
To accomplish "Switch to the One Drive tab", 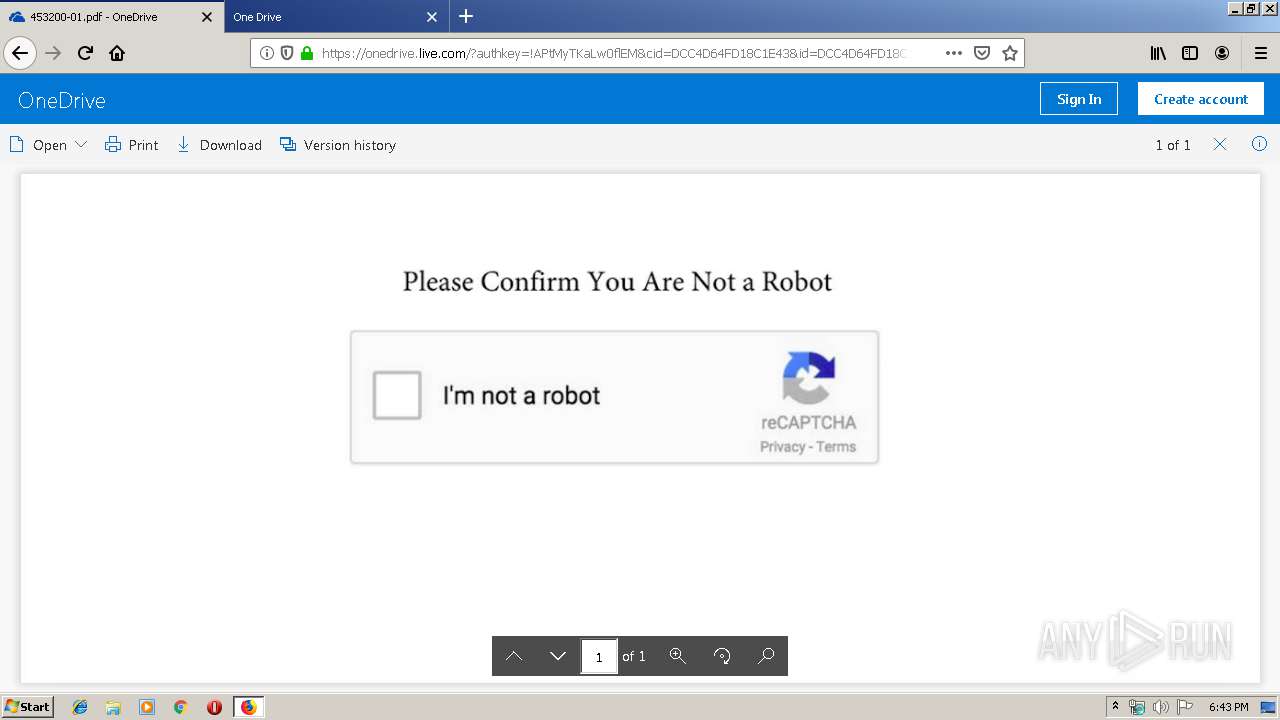I will [x=335, y=17].
